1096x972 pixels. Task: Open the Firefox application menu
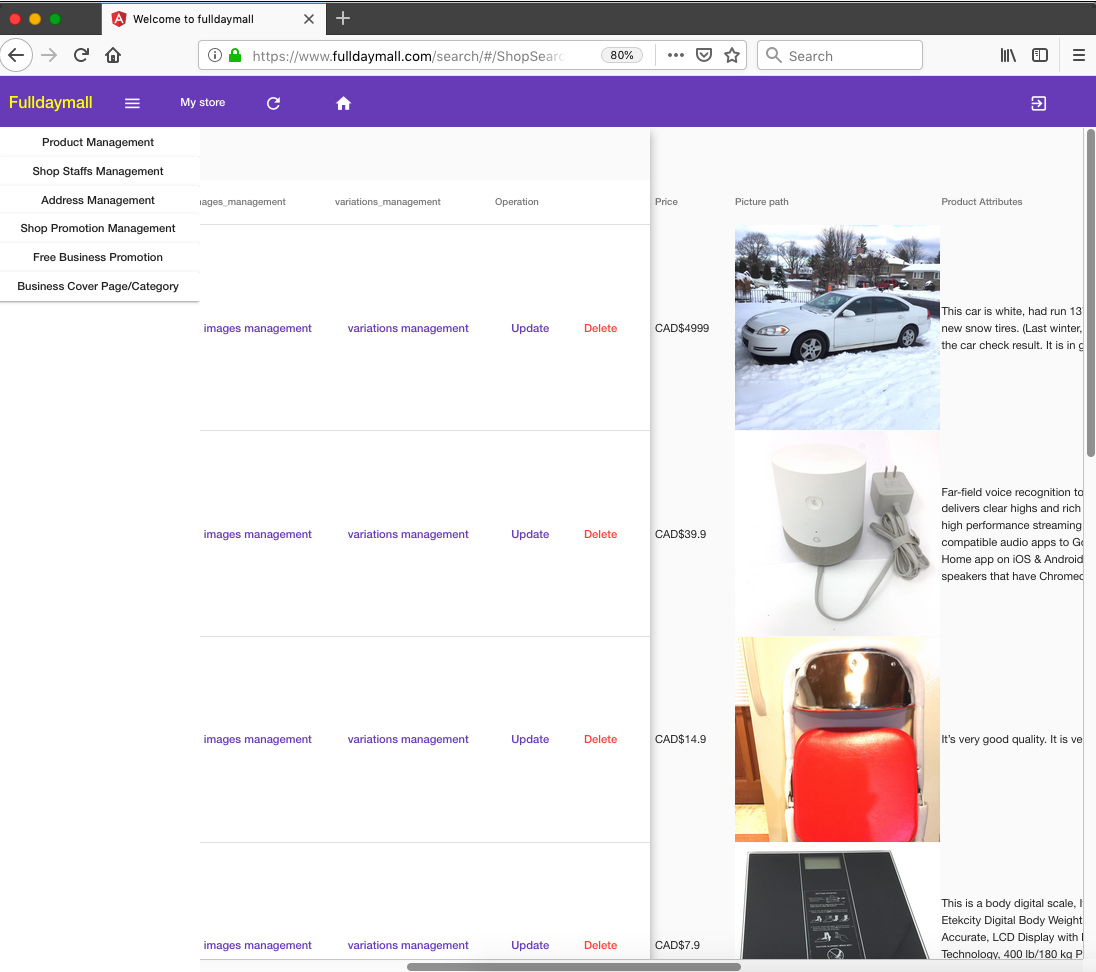coord(1078,56)
